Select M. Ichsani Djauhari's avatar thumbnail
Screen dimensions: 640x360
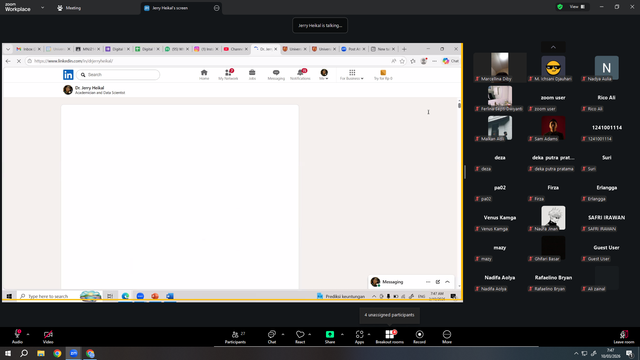click(553, 67)
